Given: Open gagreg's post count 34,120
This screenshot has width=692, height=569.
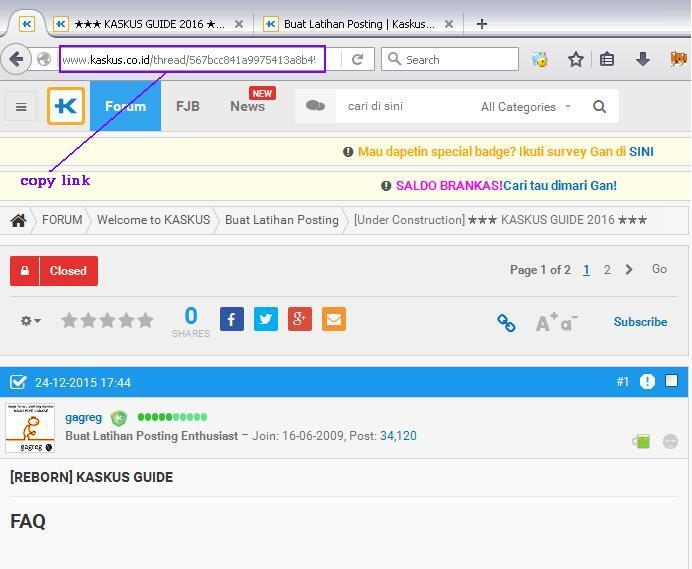Looking at the screenshot, I should pos(398,436).
